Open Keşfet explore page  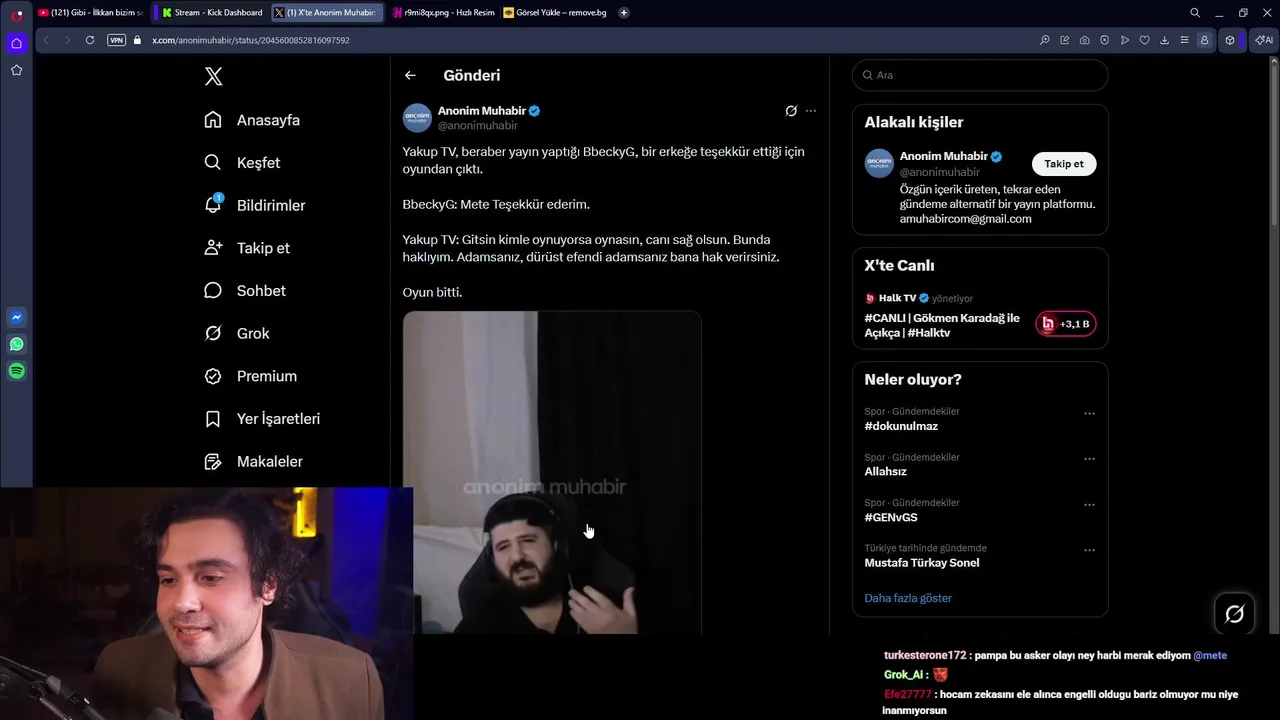pyautogui.click(x=242, y=163)
